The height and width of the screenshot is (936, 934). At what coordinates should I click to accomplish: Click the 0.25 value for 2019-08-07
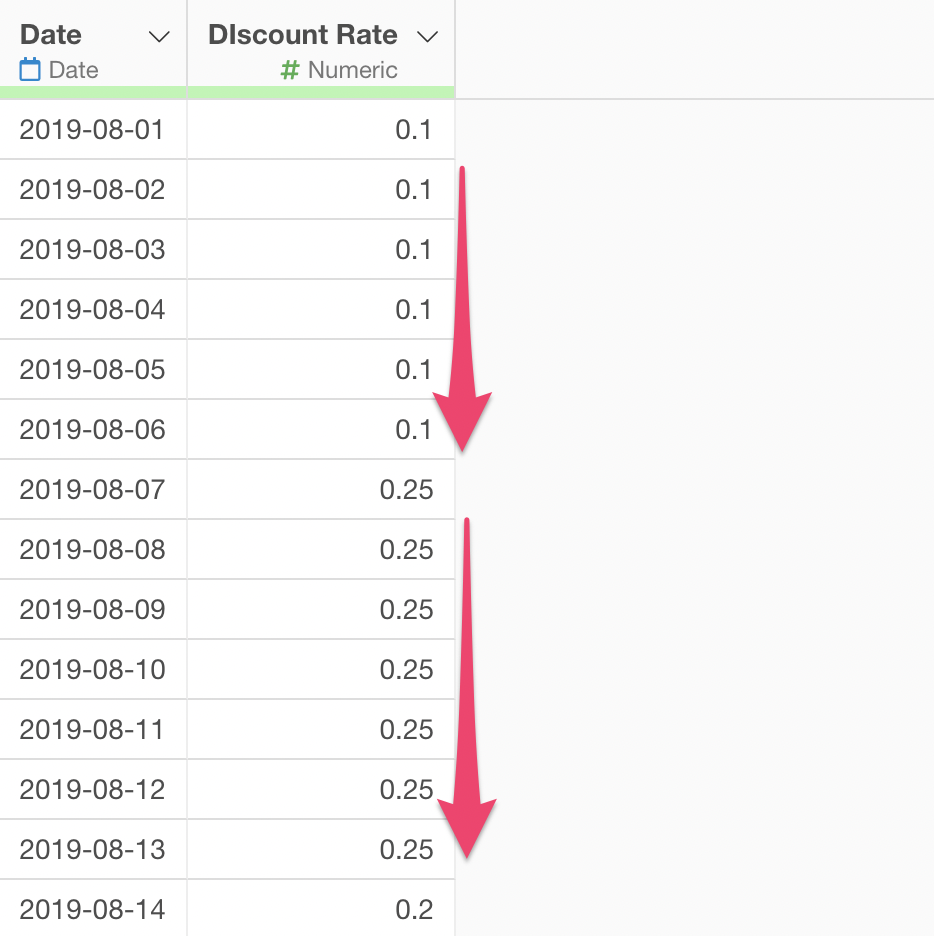point(406,490)
